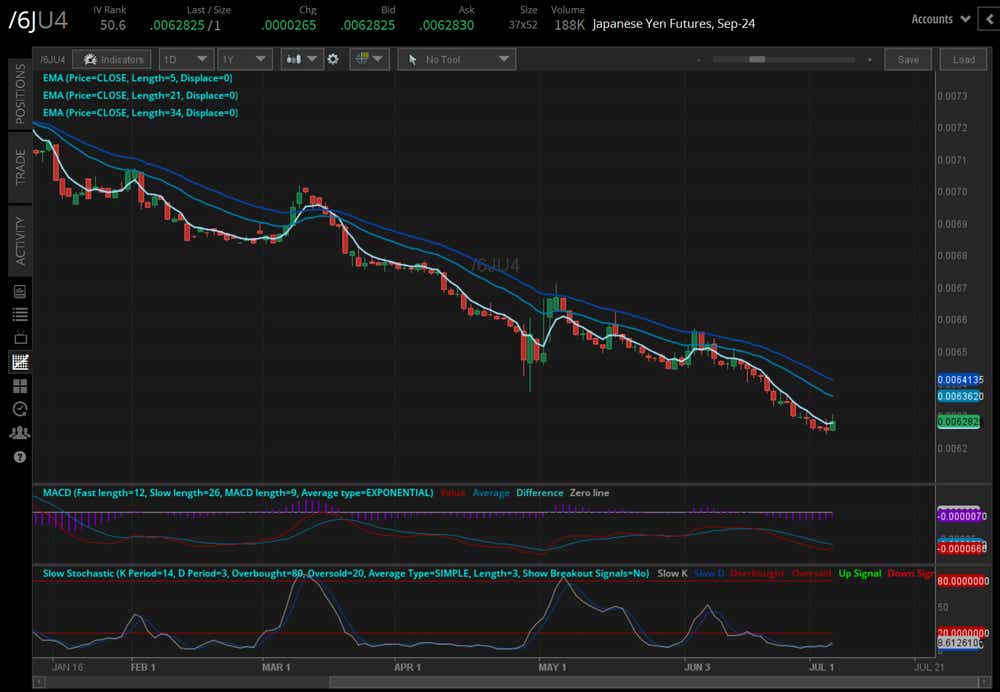
Task: Open the No Tool drawing selector
Action: coord(456,60)
